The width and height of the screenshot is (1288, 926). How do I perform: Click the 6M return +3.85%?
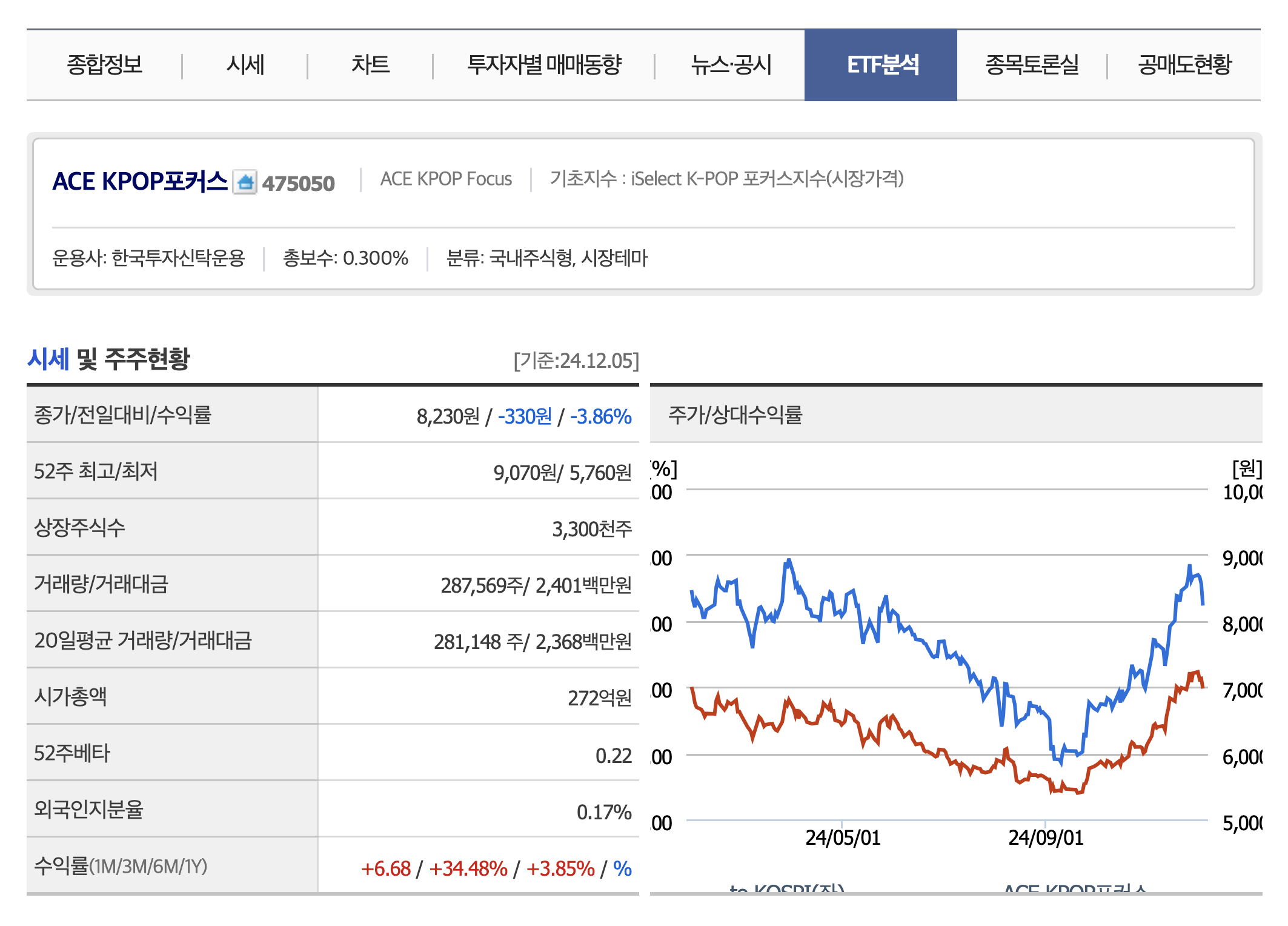(560, 868)
